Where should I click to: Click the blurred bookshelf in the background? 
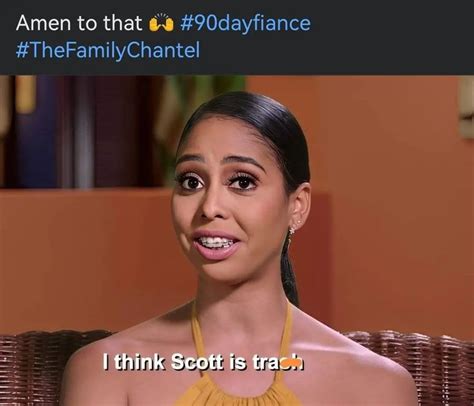(x=82, y=132)
